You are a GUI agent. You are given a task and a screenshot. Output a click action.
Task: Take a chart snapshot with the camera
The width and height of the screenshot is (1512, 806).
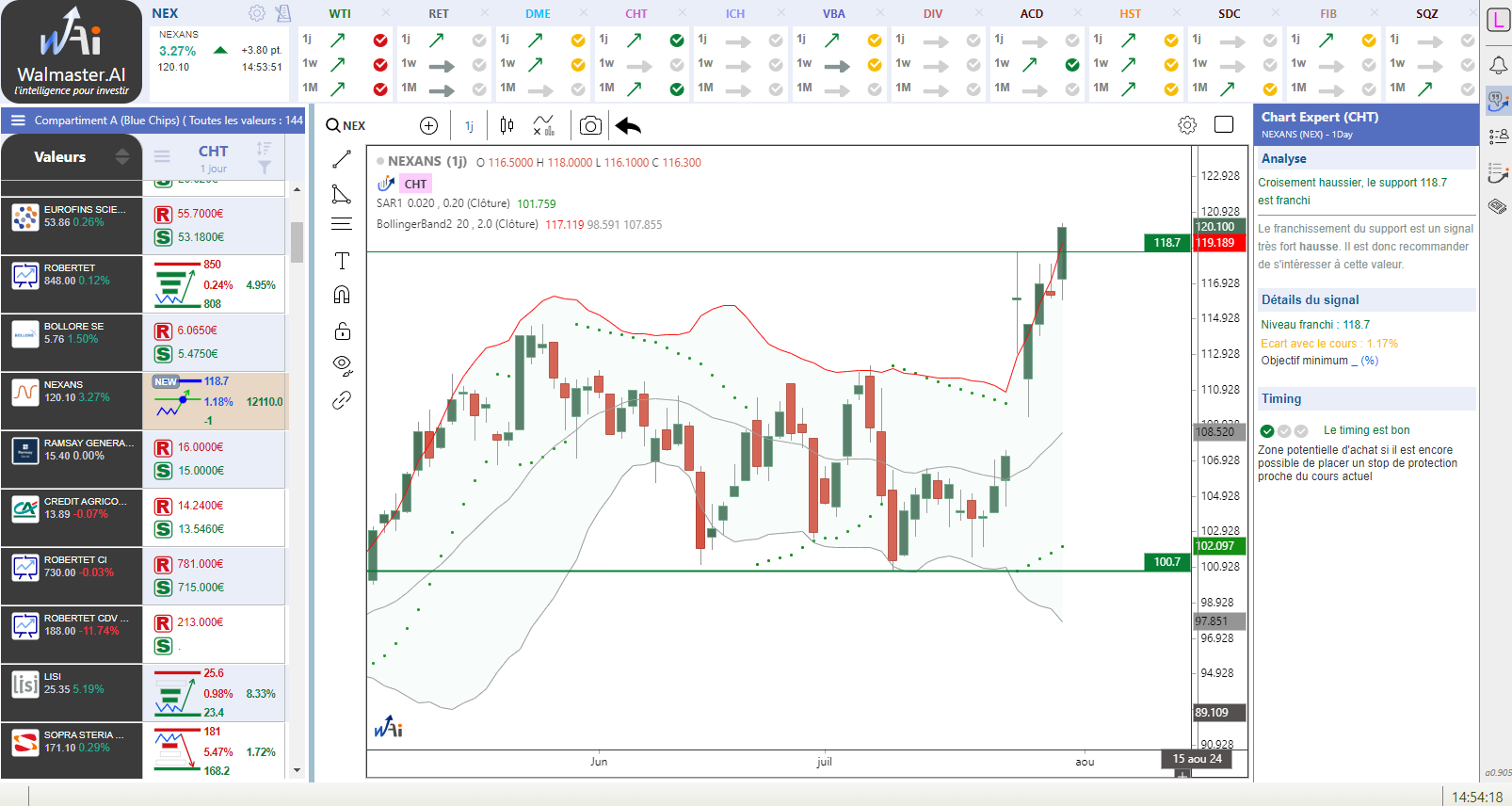coord(590,126)
